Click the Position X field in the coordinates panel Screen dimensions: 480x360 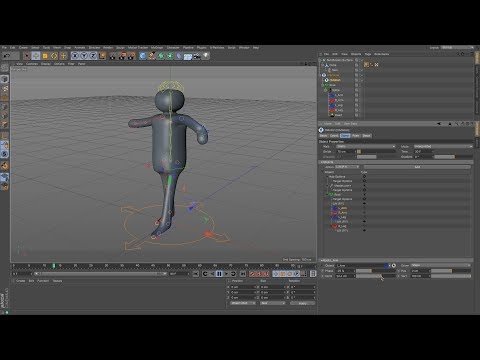244,287
